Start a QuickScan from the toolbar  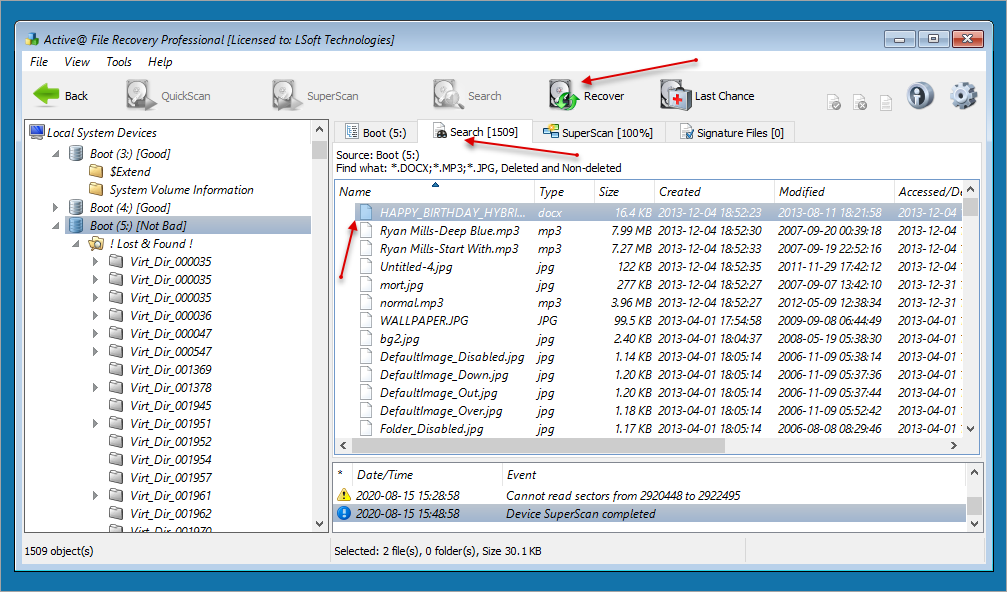pyautogui.click(x=168, y=96)
